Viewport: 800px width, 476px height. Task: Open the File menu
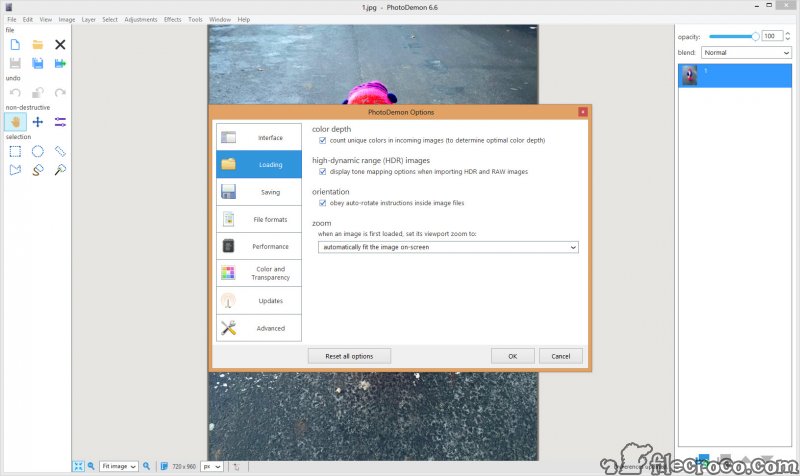(x=12, y=19)
